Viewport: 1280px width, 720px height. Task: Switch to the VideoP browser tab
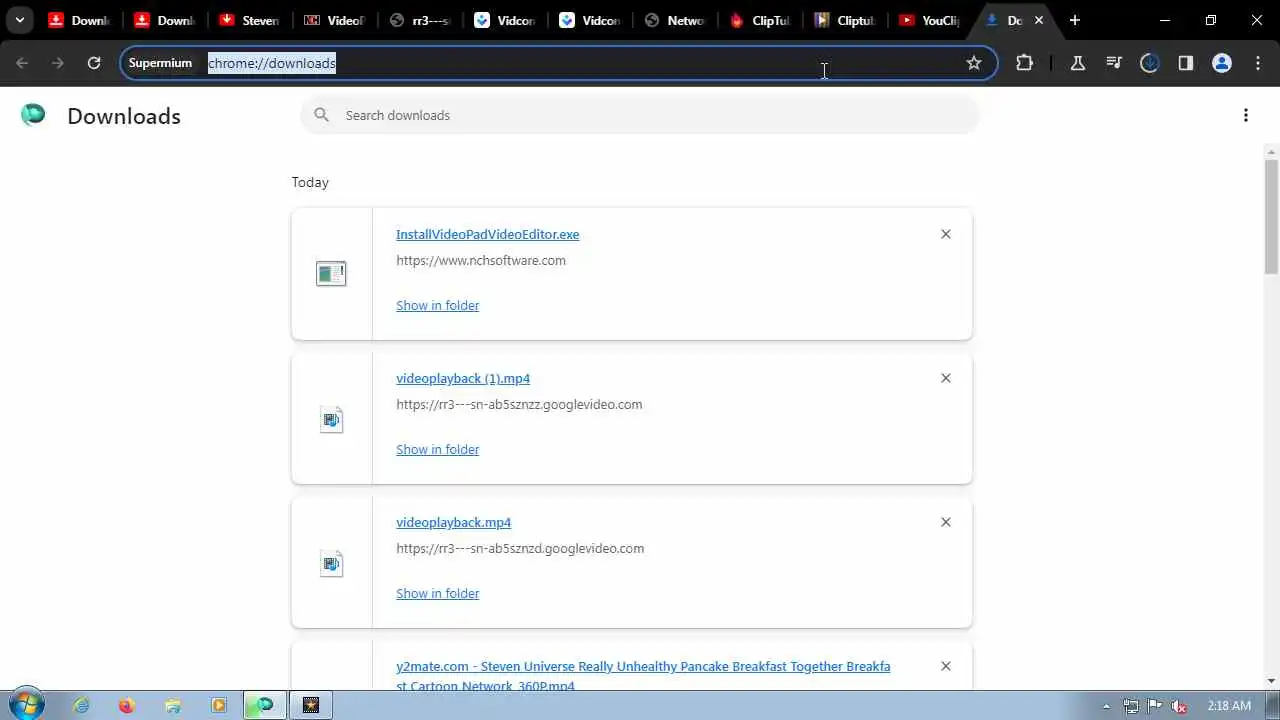click(x=335, y=20)
